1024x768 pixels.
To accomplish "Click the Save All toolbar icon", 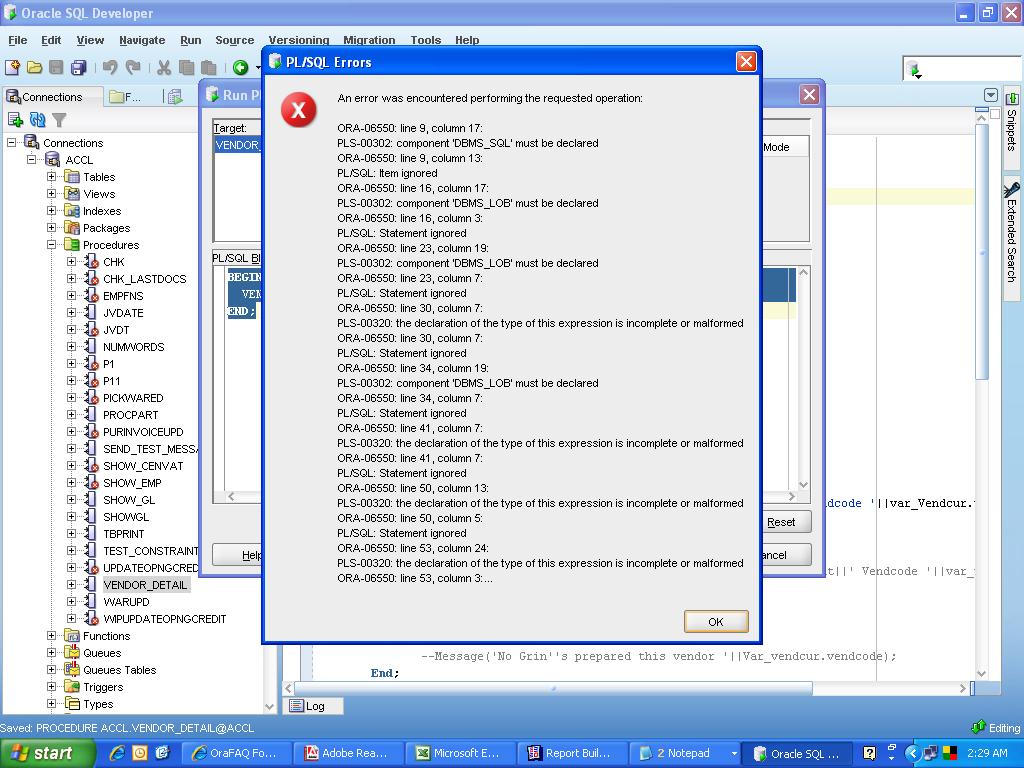I will click(79, 67).
